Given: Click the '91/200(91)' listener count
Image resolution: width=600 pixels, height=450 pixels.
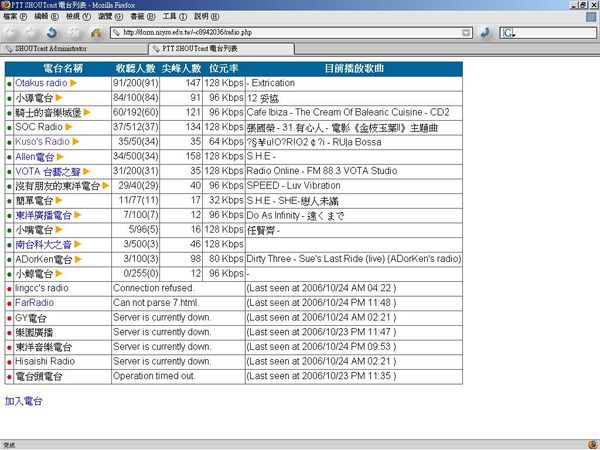Looking at the screenshot, I should tap(135, 83).
